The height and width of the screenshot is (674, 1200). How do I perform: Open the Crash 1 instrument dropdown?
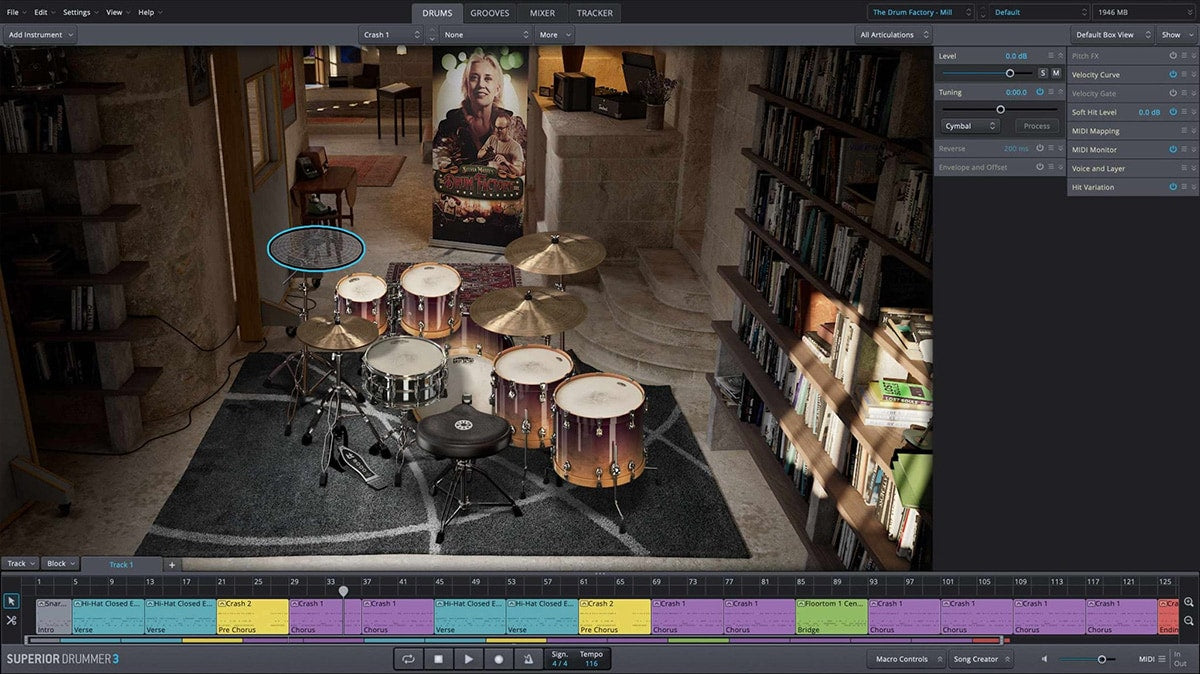(391, 35)
